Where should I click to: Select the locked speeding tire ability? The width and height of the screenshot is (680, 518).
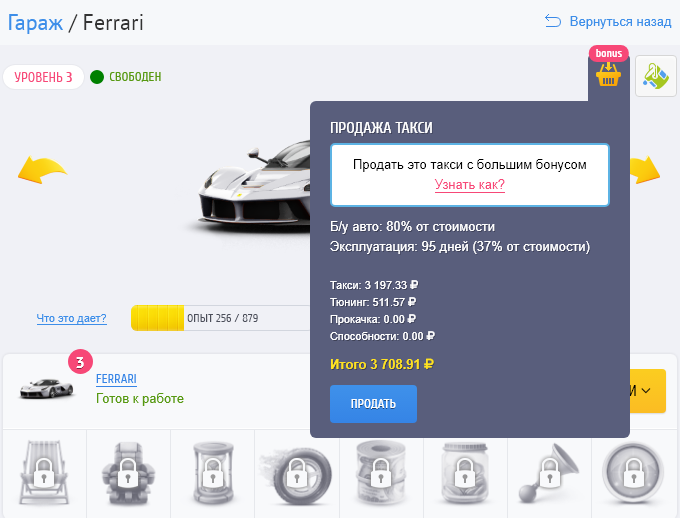tap(296, 475)
